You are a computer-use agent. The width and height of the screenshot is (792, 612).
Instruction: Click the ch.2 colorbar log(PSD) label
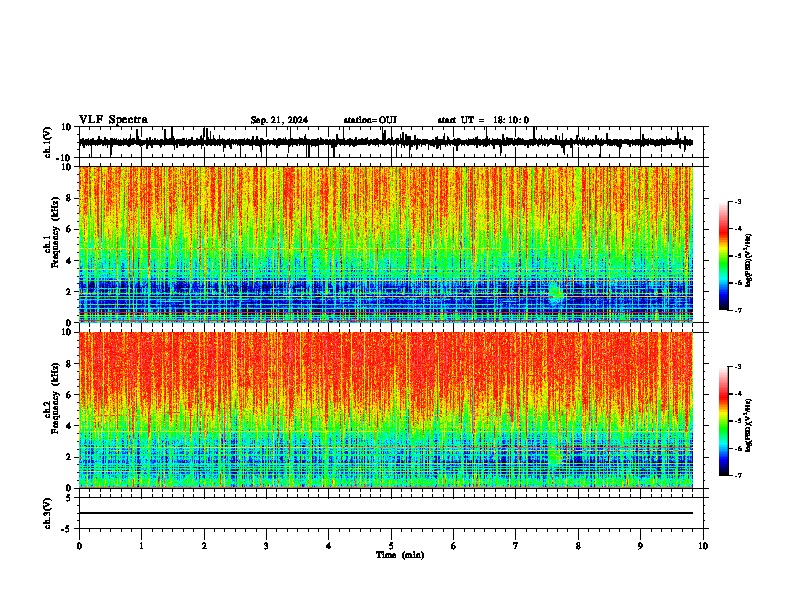[749, 425]
